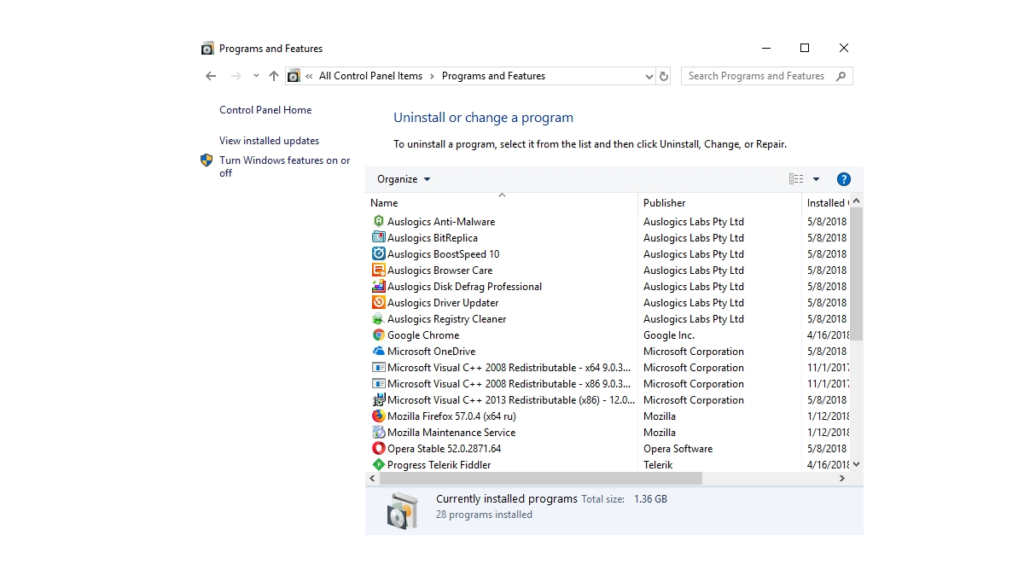Image resolution: width=1024 pixels, height=576 pixels.
Task: Expand the address bar history dropdown
Action: point(648,76)
